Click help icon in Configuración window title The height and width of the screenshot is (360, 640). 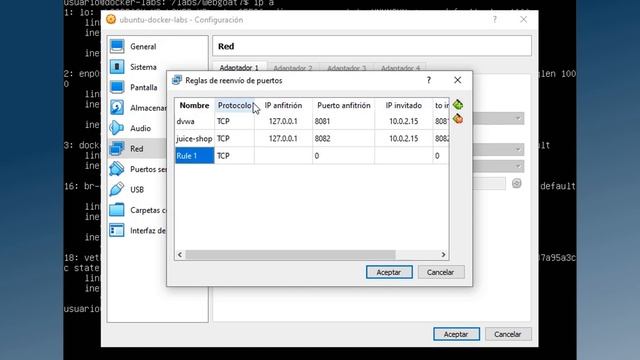(495, 19)
